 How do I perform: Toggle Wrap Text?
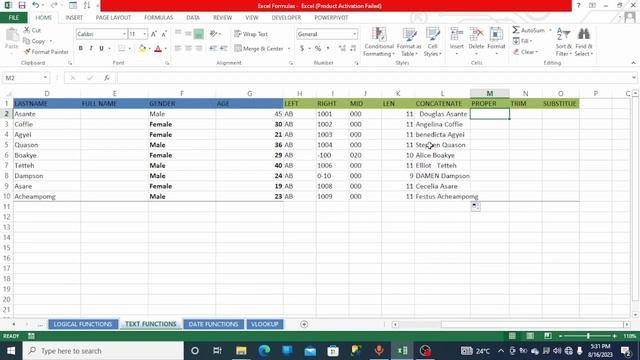click(x=251, y=34)
